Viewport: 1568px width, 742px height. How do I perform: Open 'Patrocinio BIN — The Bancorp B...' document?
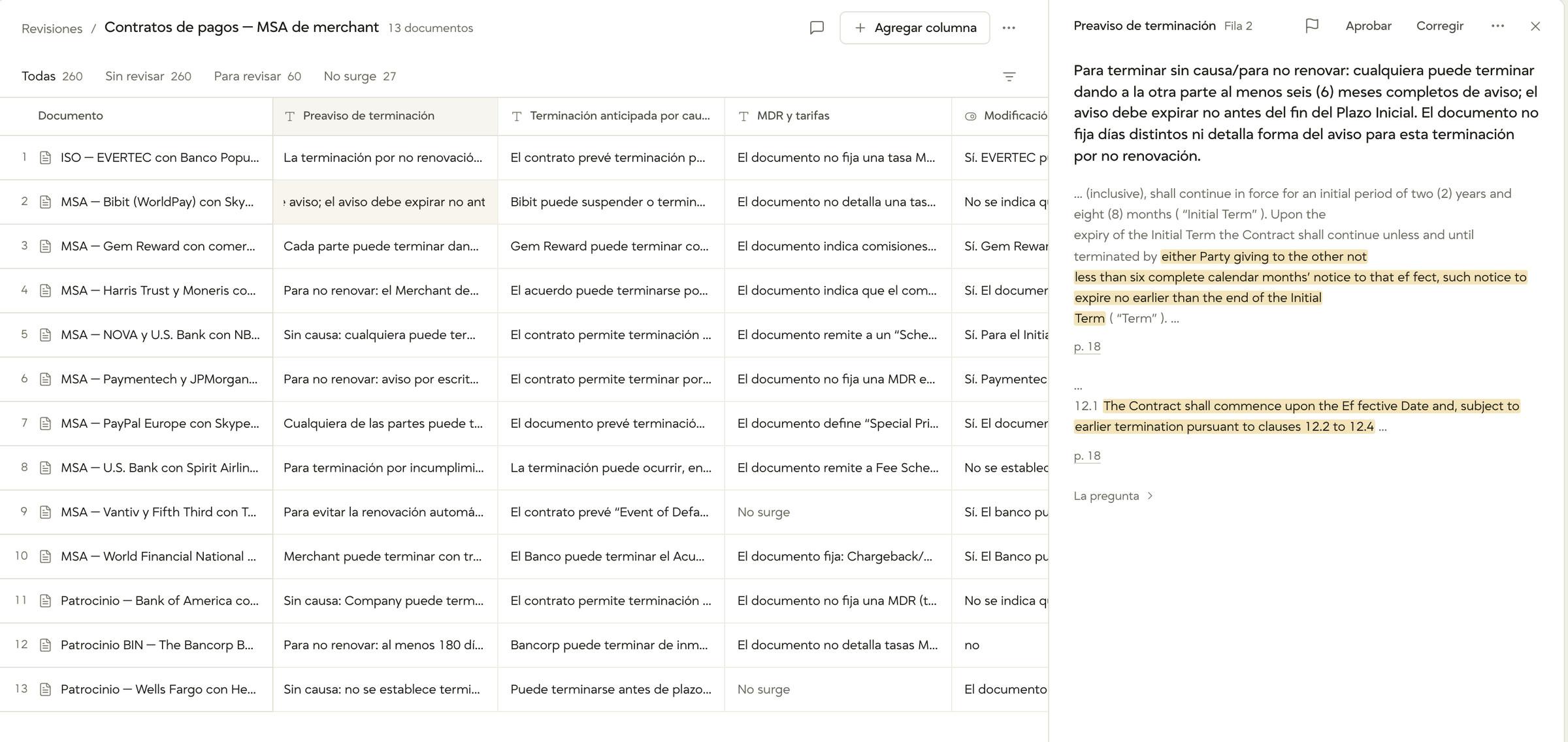[x=157, y=645]
